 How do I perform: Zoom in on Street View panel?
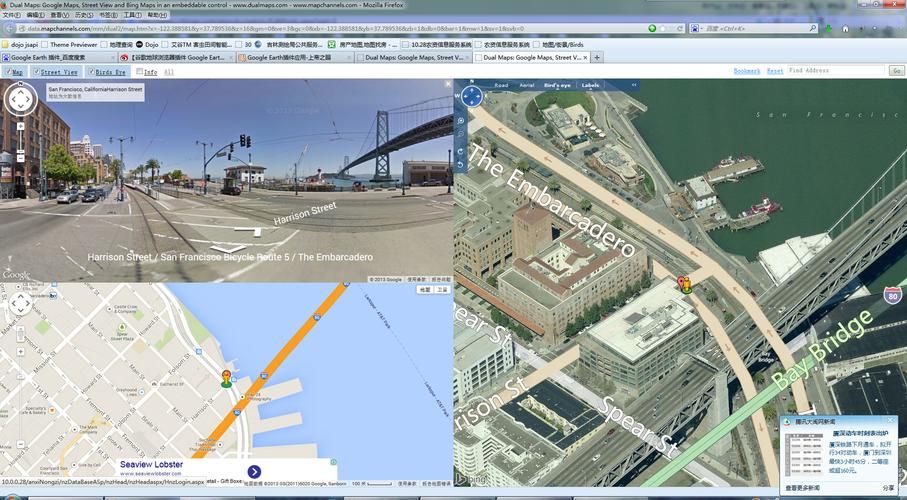click(x=21, y=126)
